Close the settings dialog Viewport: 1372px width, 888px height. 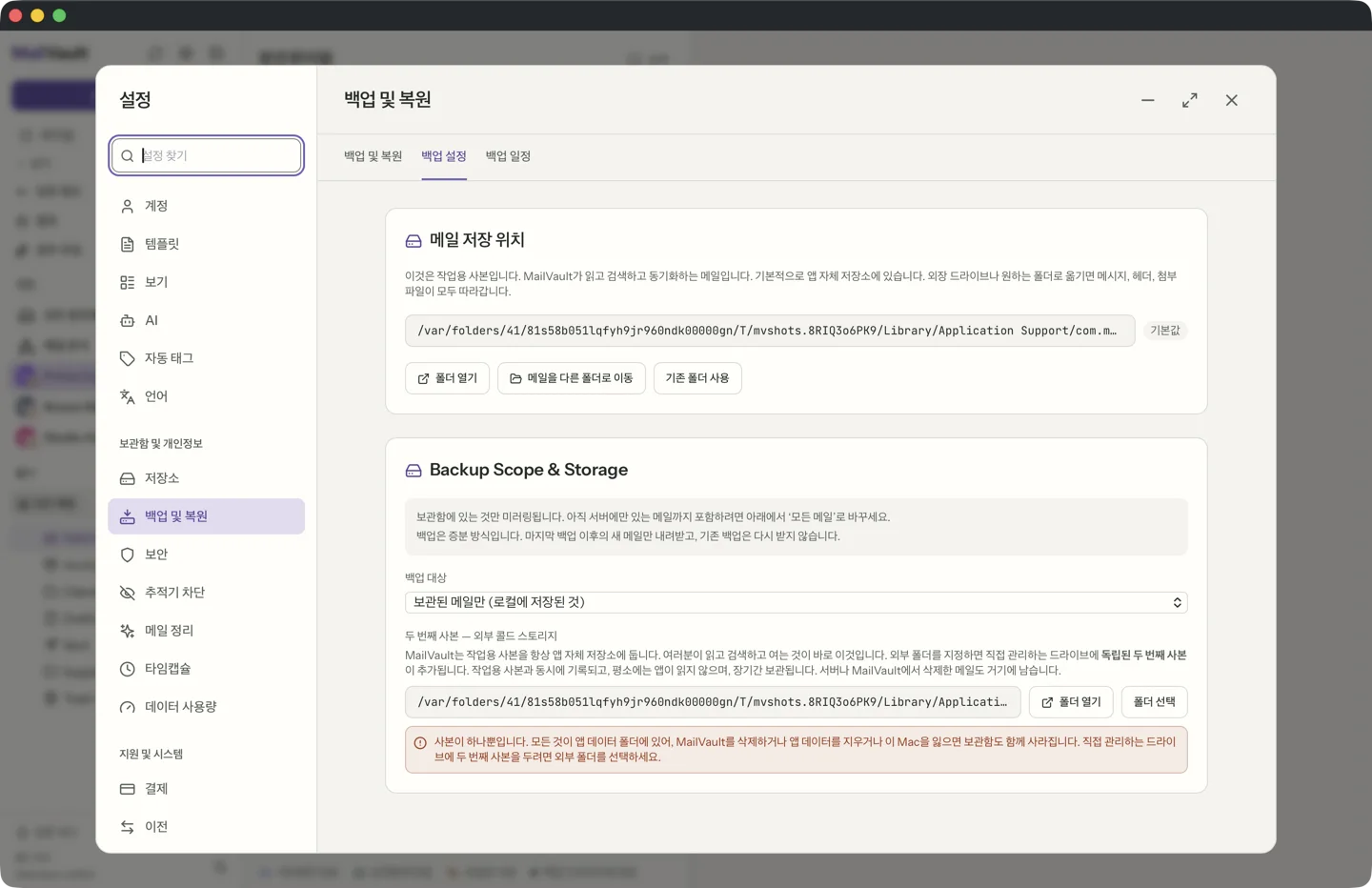[x=1232, y=100]
